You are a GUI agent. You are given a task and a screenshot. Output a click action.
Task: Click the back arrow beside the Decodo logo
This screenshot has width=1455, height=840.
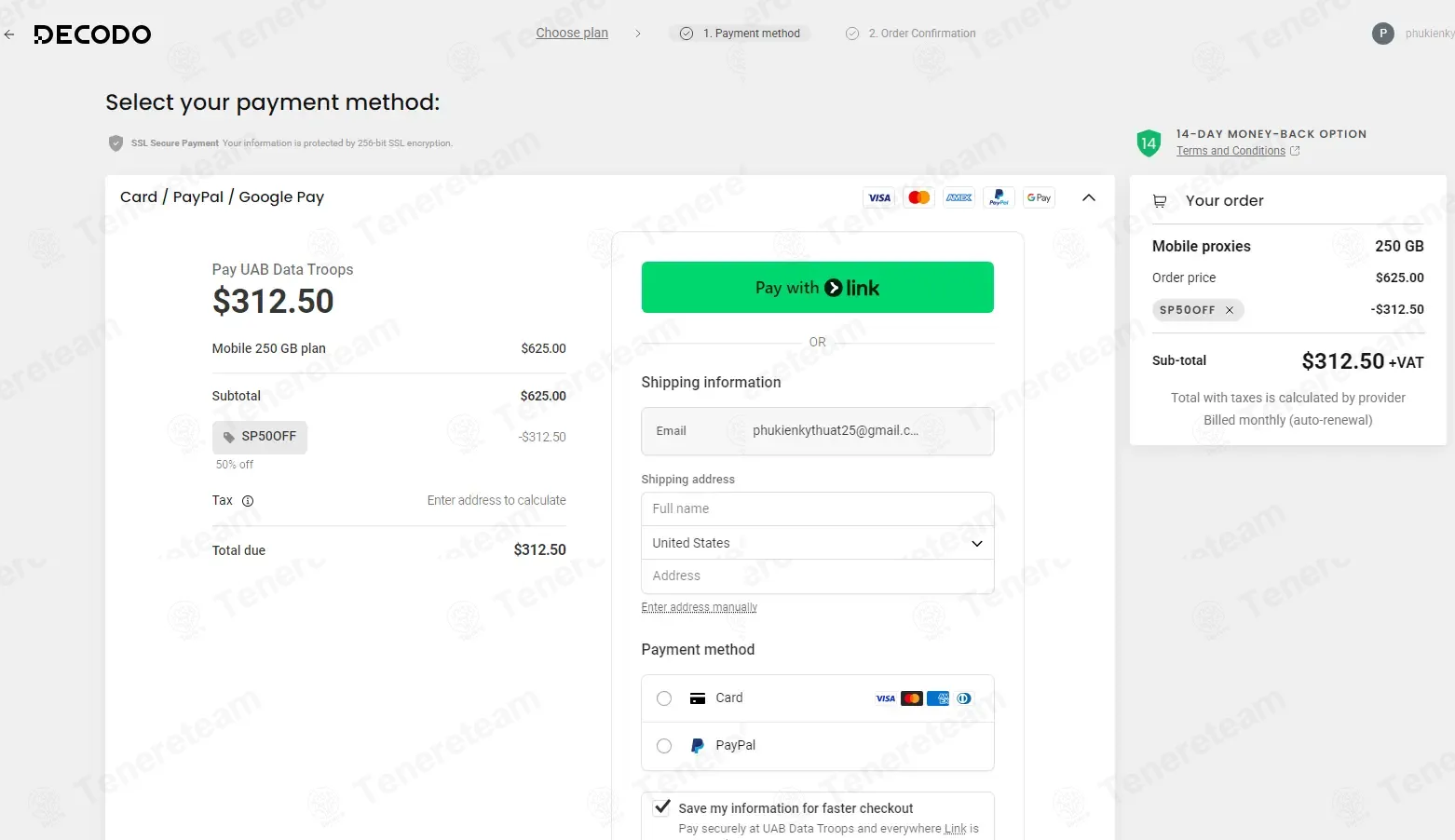pos(9,34)
